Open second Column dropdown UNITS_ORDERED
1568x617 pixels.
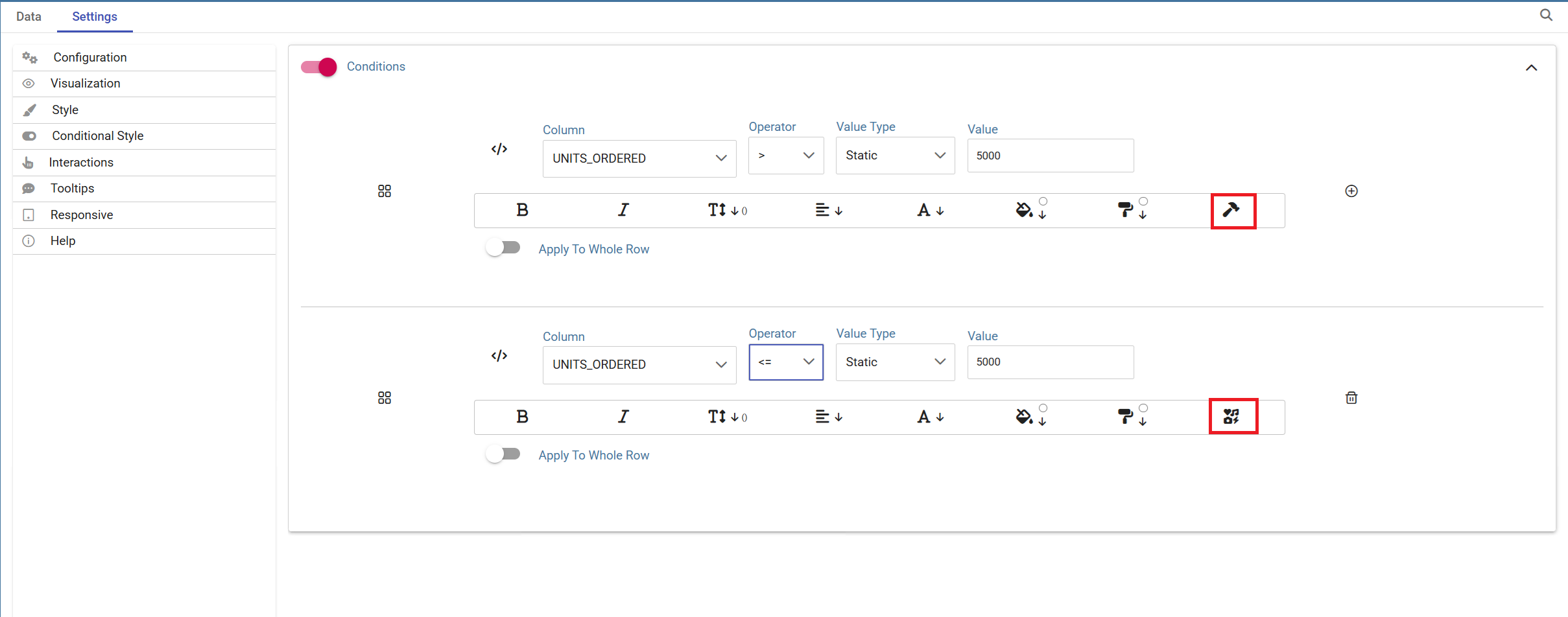coord(639,365)
